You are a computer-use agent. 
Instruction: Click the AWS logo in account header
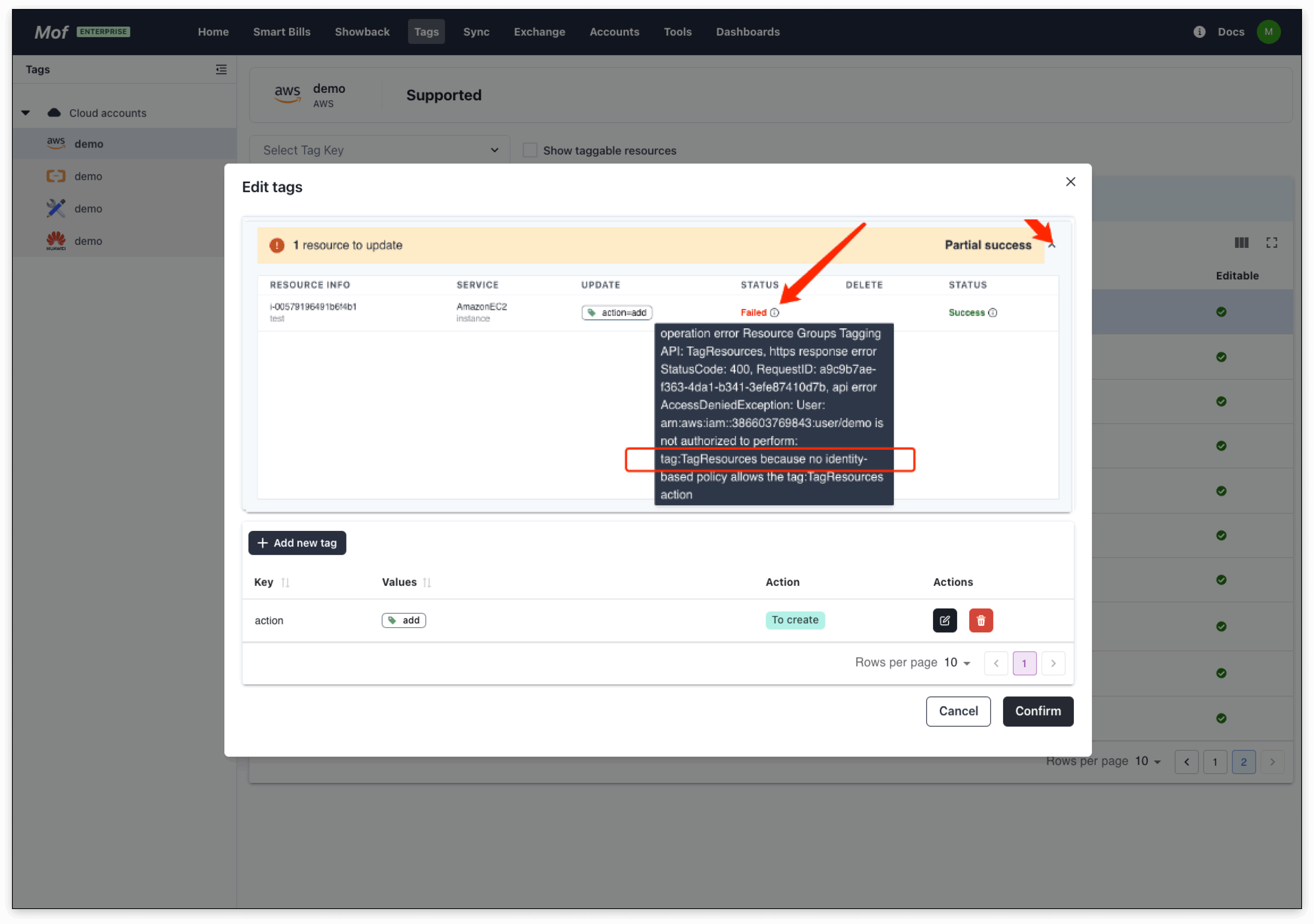coord(287,94)
